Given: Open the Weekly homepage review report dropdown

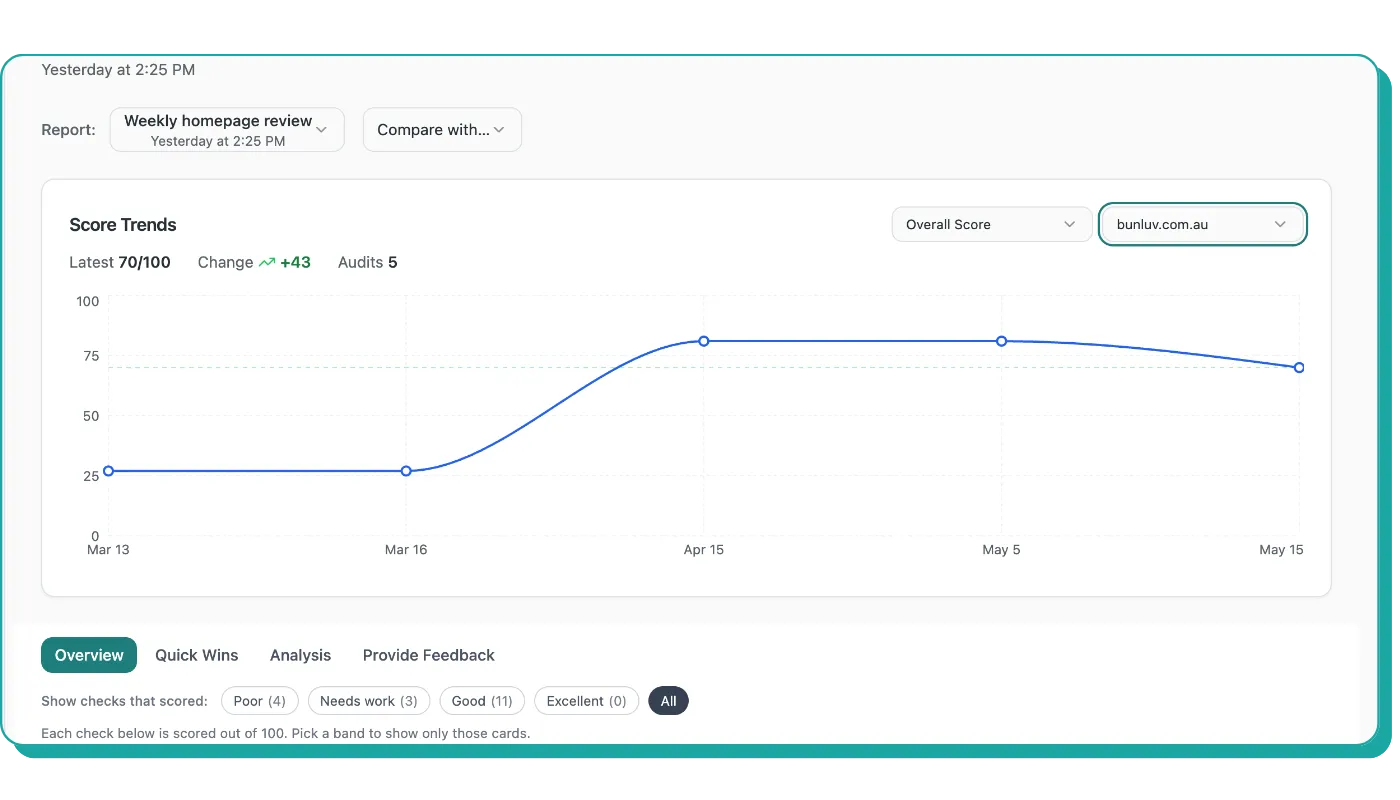Looking at the screenshot, I should tap(227, 130).
